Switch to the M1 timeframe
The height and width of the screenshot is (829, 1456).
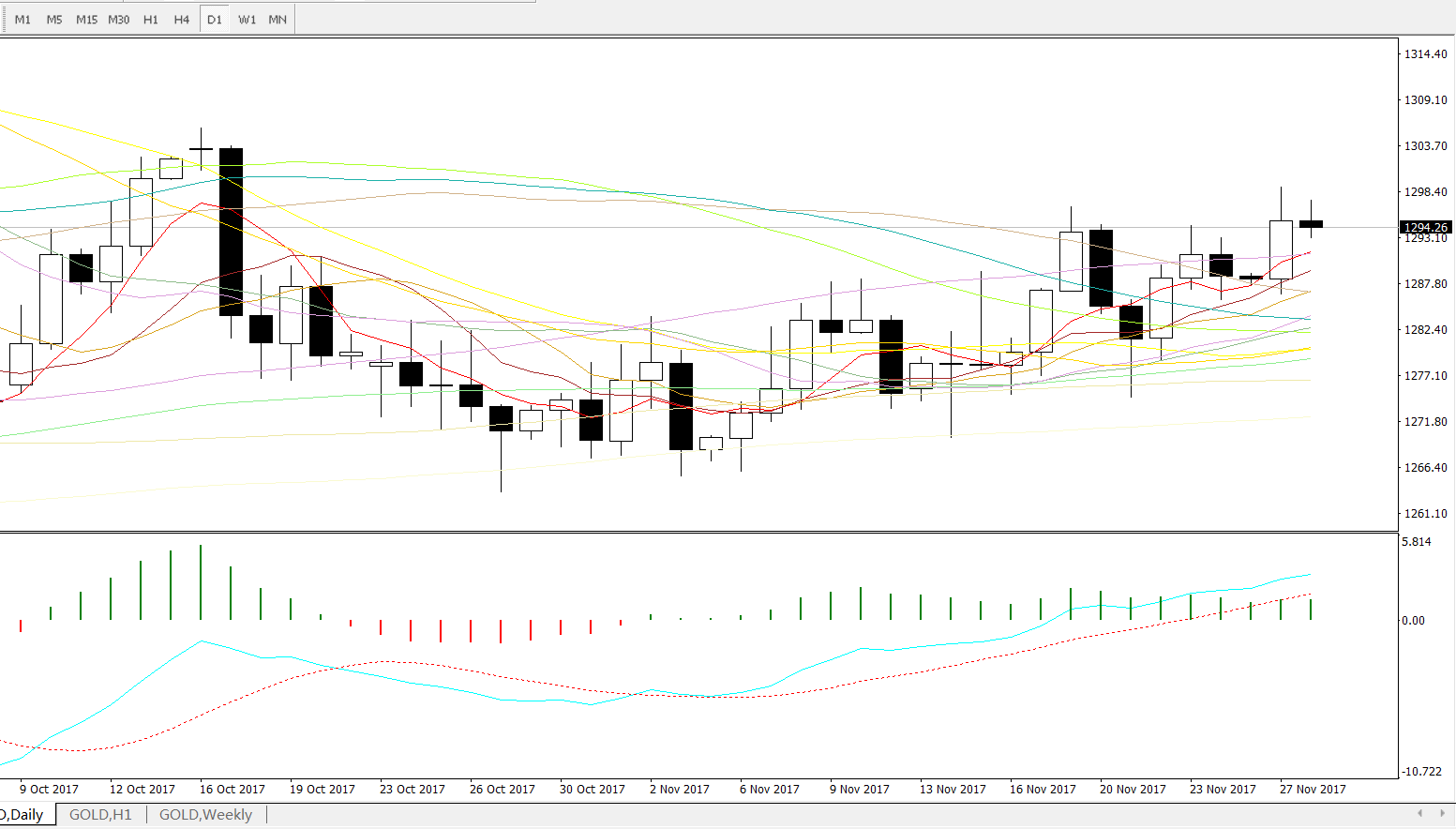[x=23, y=20]
